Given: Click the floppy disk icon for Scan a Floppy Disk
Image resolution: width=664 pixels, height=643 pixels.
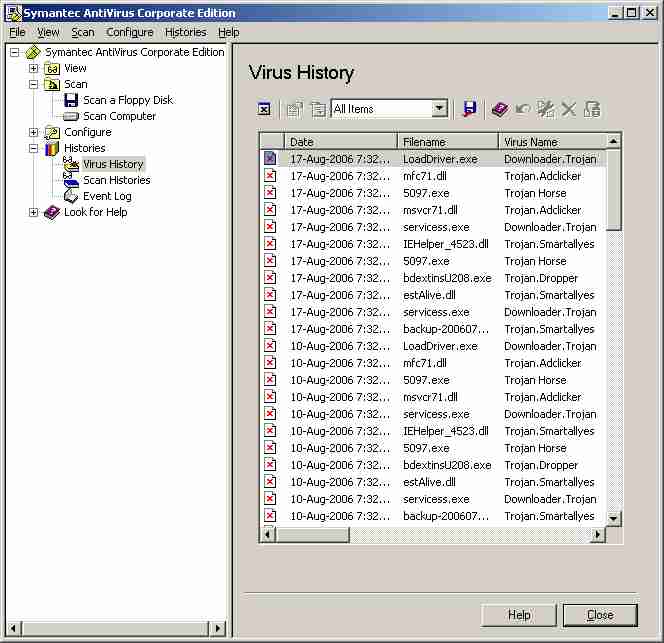Looking at the screenshot, I should [x=71, y=100].
